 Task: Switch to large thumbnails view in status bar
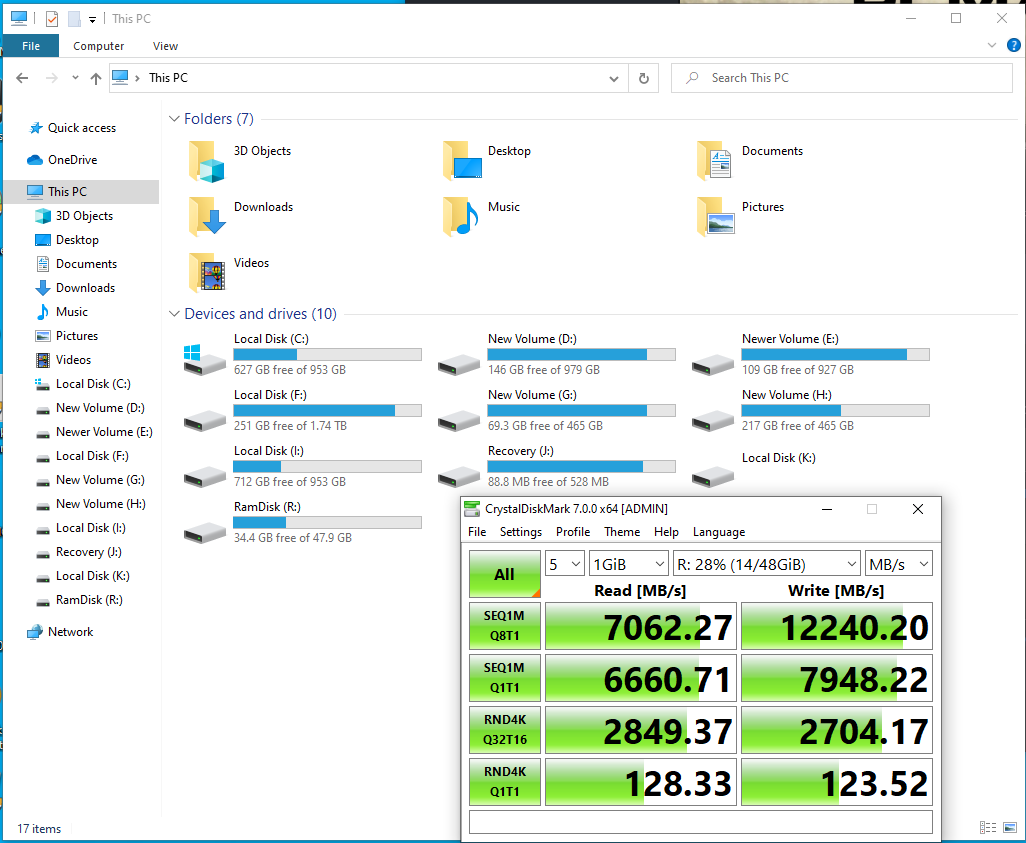tap(1009, 828)
